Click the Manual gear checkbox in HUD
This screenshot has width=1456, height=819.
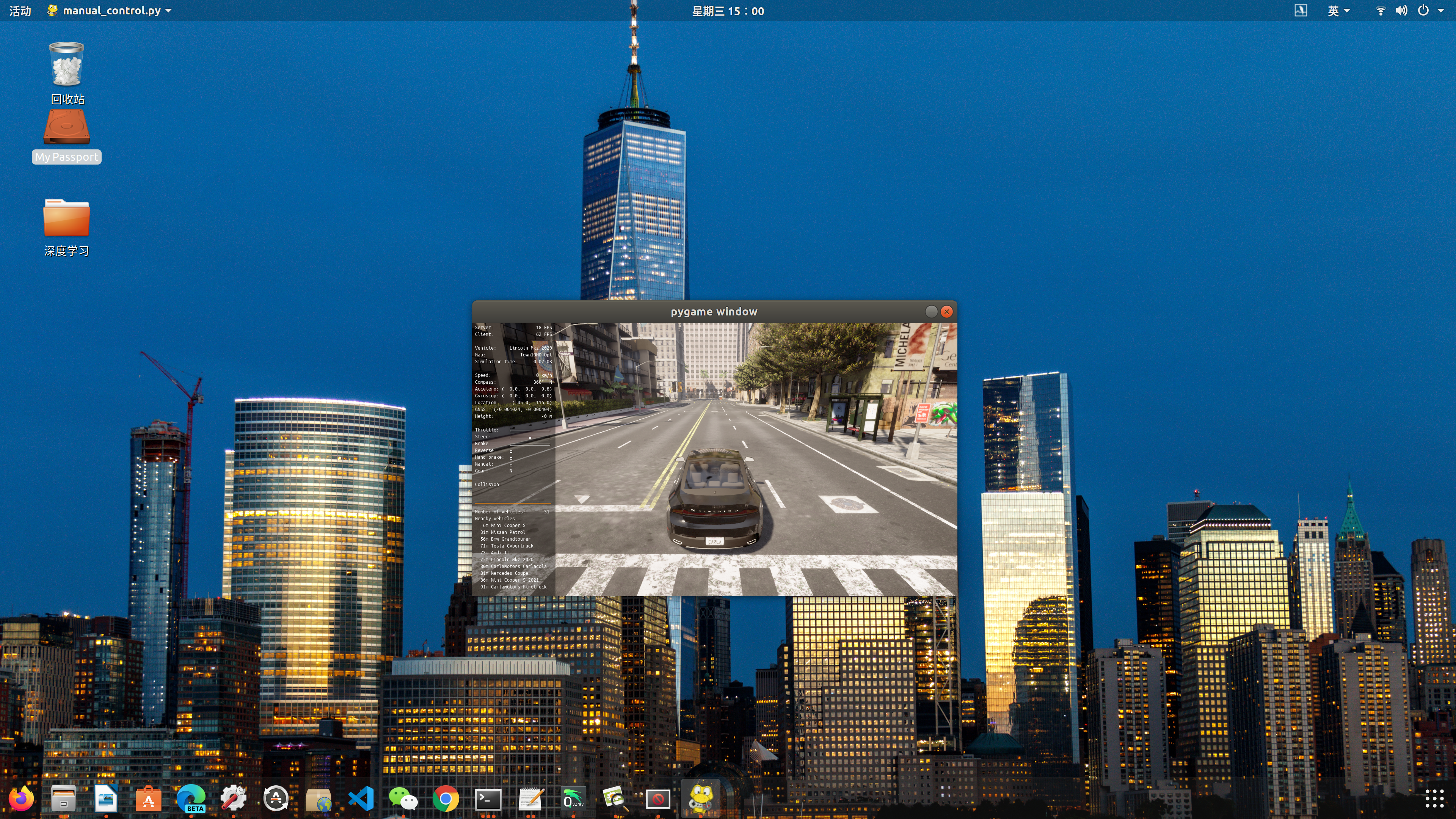click(x=511, y=464)
